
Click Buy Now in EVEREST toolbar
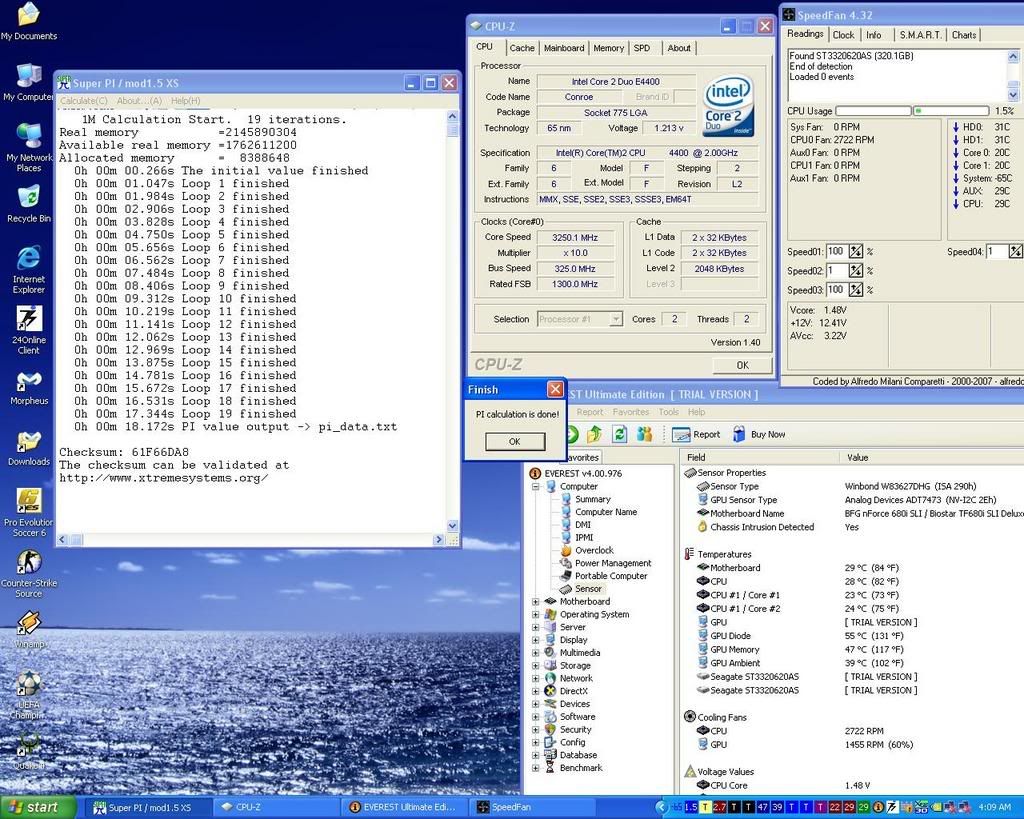pos(759,434)
